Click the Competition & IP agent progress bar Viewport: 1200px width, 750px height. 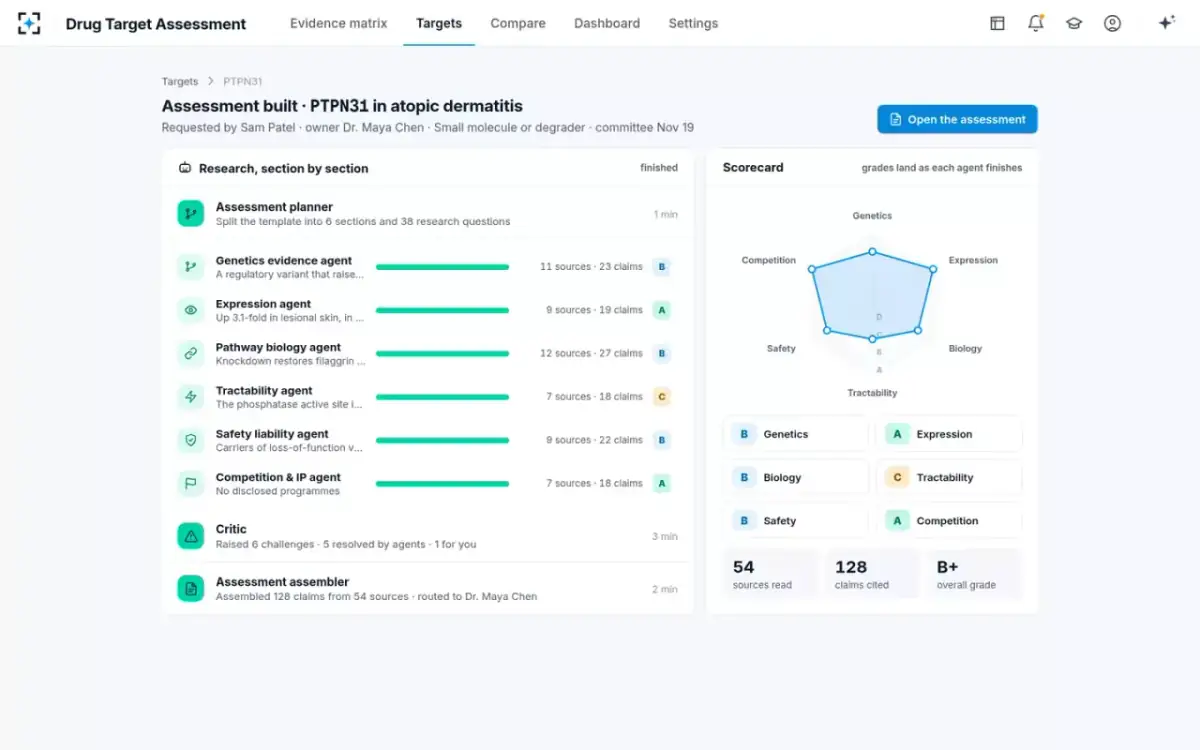442,483
